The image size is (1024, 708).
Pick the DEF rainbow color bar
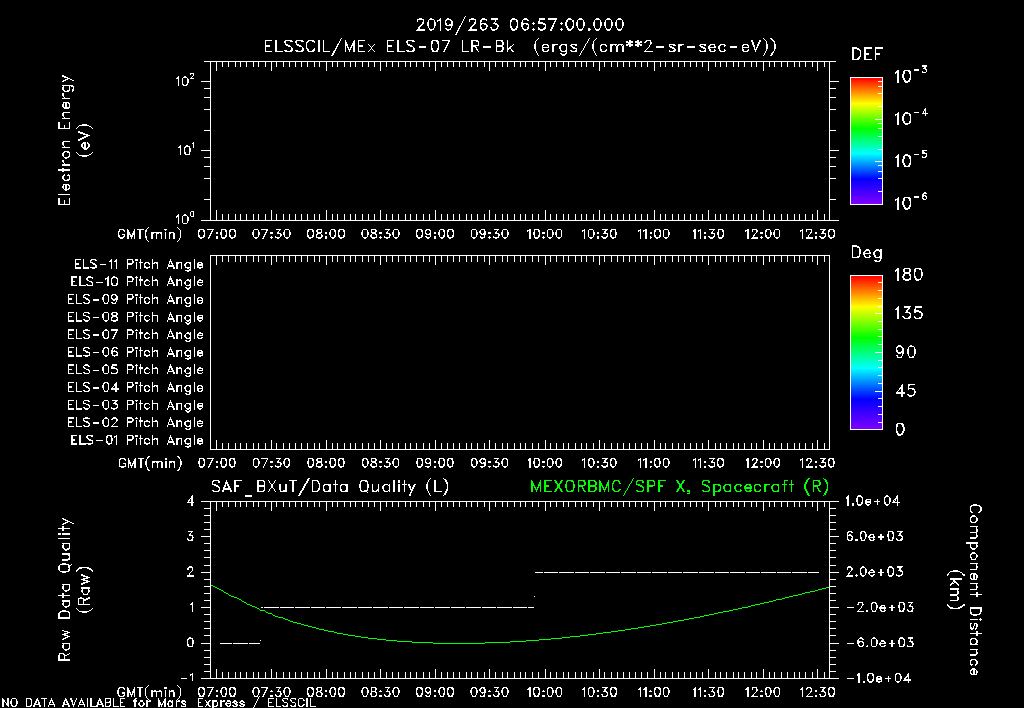[866, 141]
